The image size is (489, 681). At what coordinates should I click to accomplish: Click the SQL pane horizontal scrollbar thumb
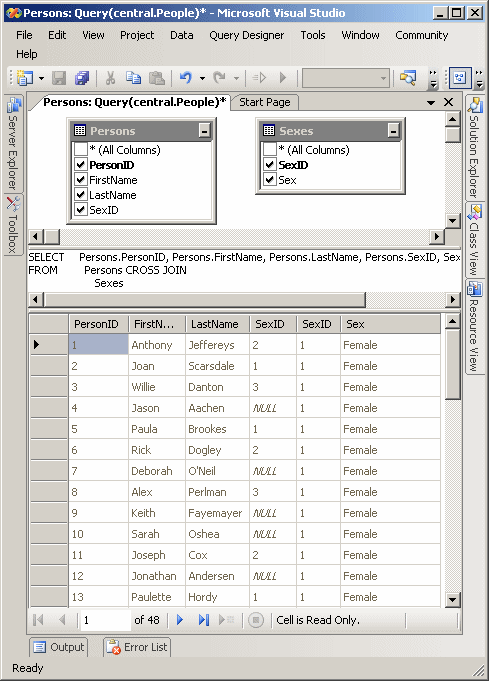[205, 299]
